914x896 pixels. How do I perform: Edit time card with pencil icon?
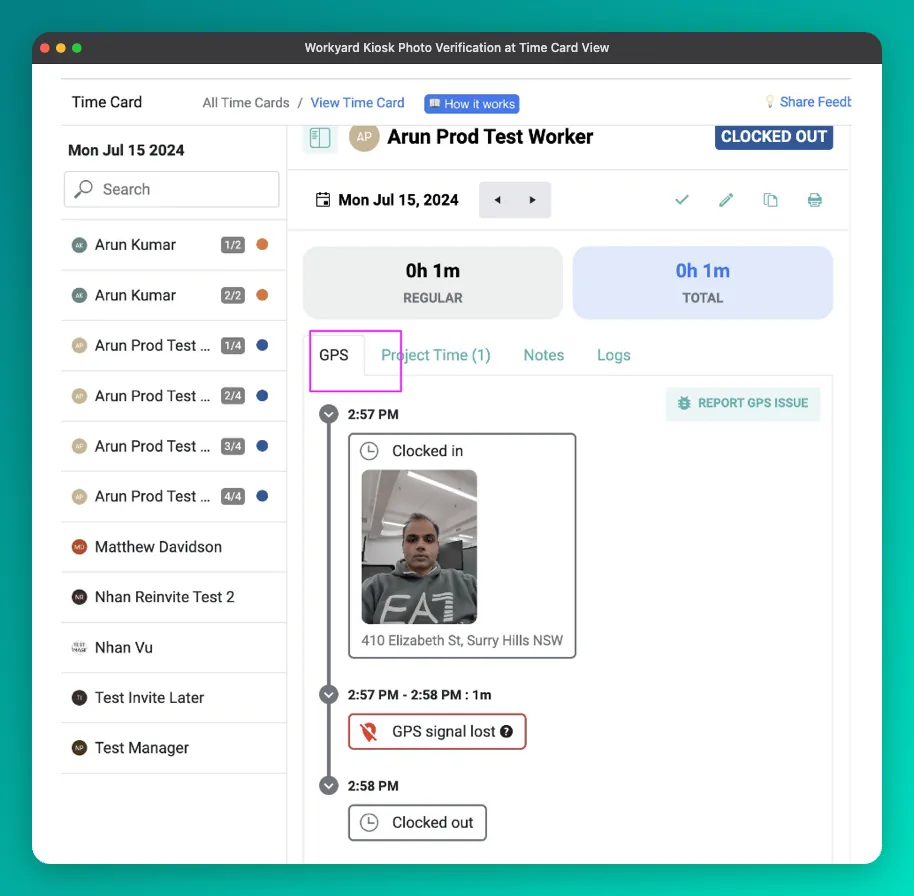tap(726, 200)
